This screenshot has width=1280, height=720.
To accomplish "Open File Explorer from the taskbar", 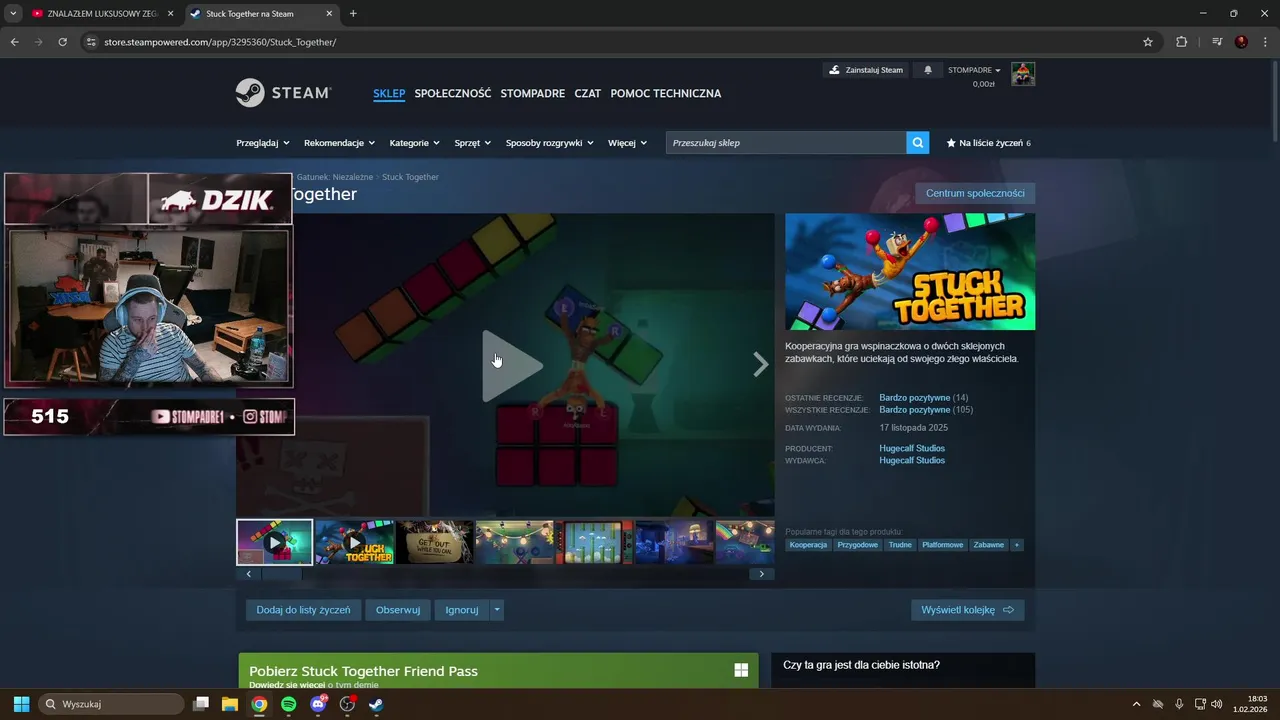I will 230,704.
